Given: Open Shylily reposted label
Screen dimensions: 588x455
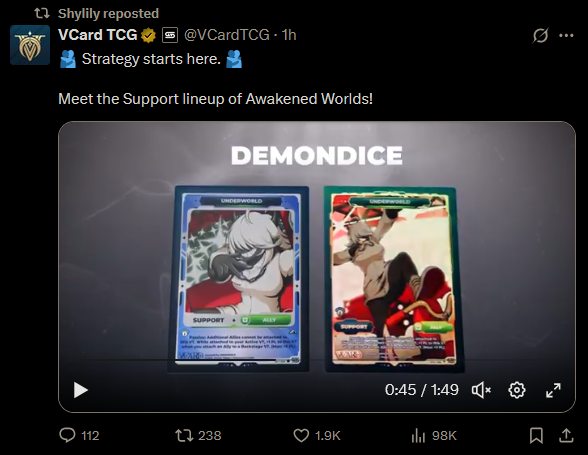Looking at the screenshot, I should coord(108,14).
